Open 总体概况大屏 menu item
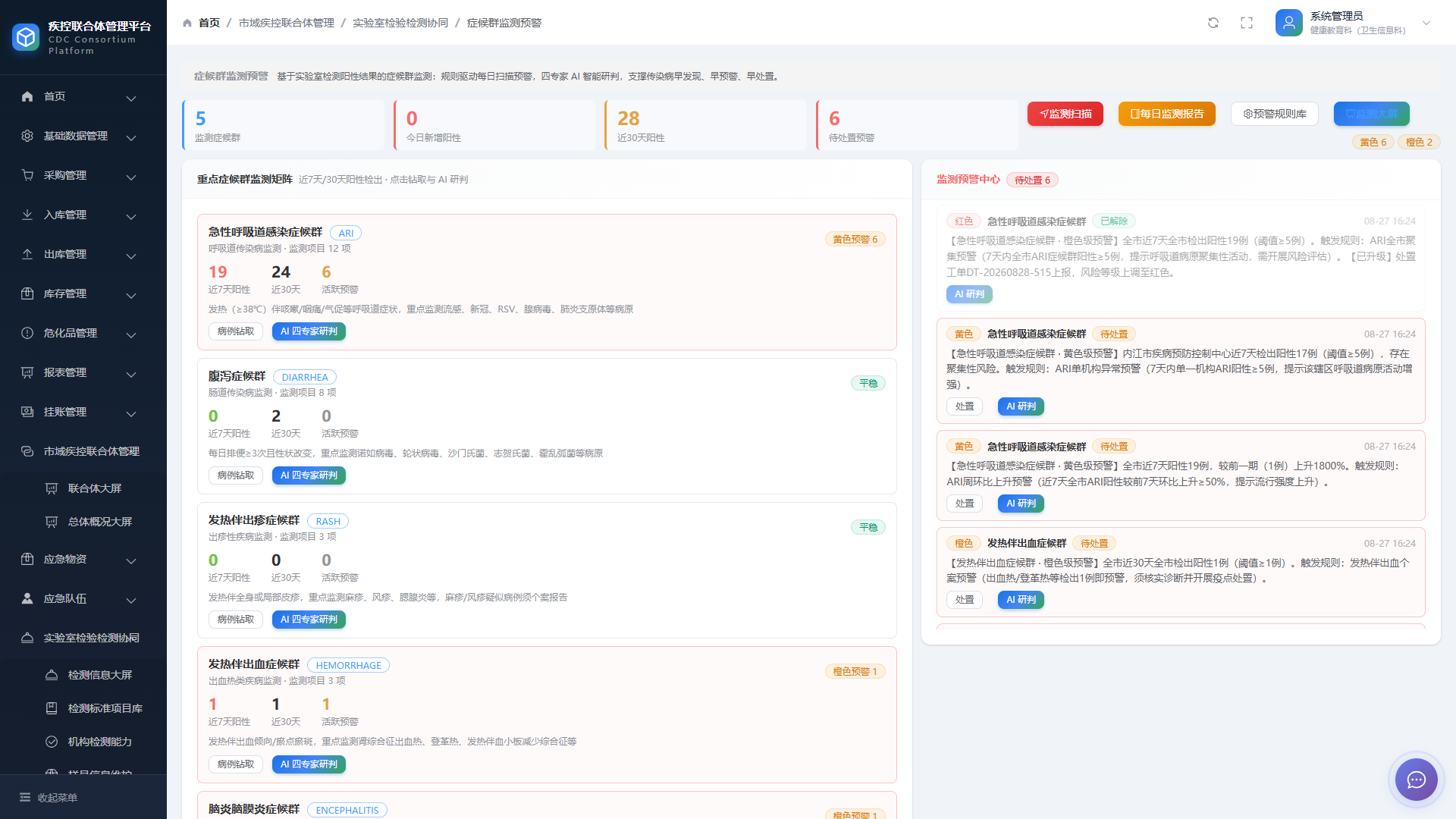 pos(83,522)
